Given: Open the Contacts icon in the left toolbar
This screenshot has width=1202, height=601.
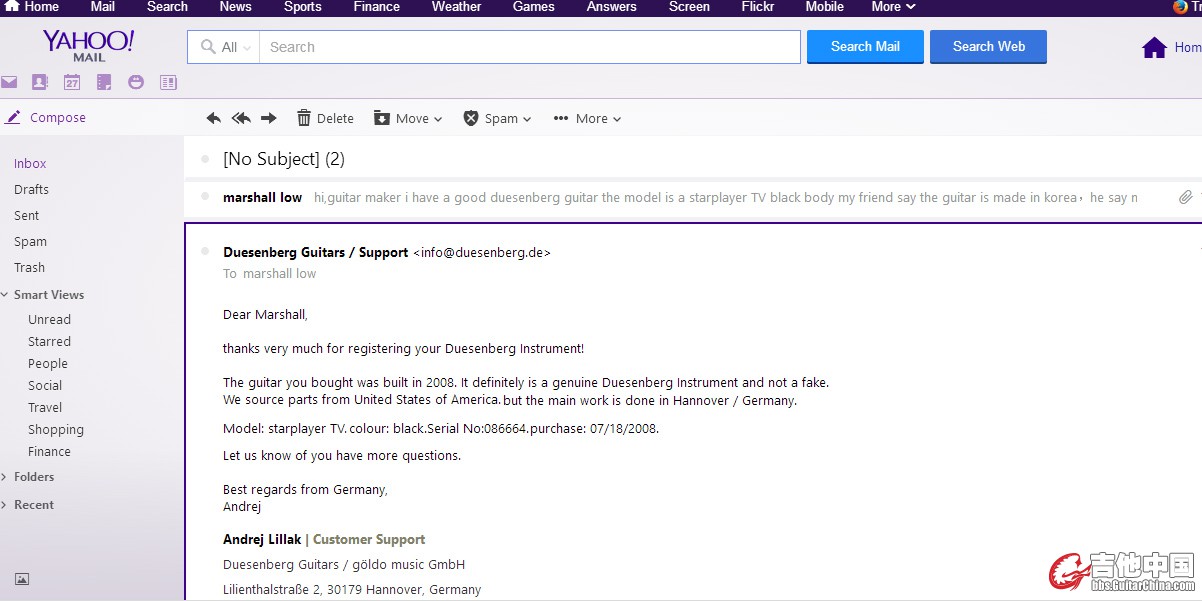Looking at the screenshot, I should pos(40,82).
